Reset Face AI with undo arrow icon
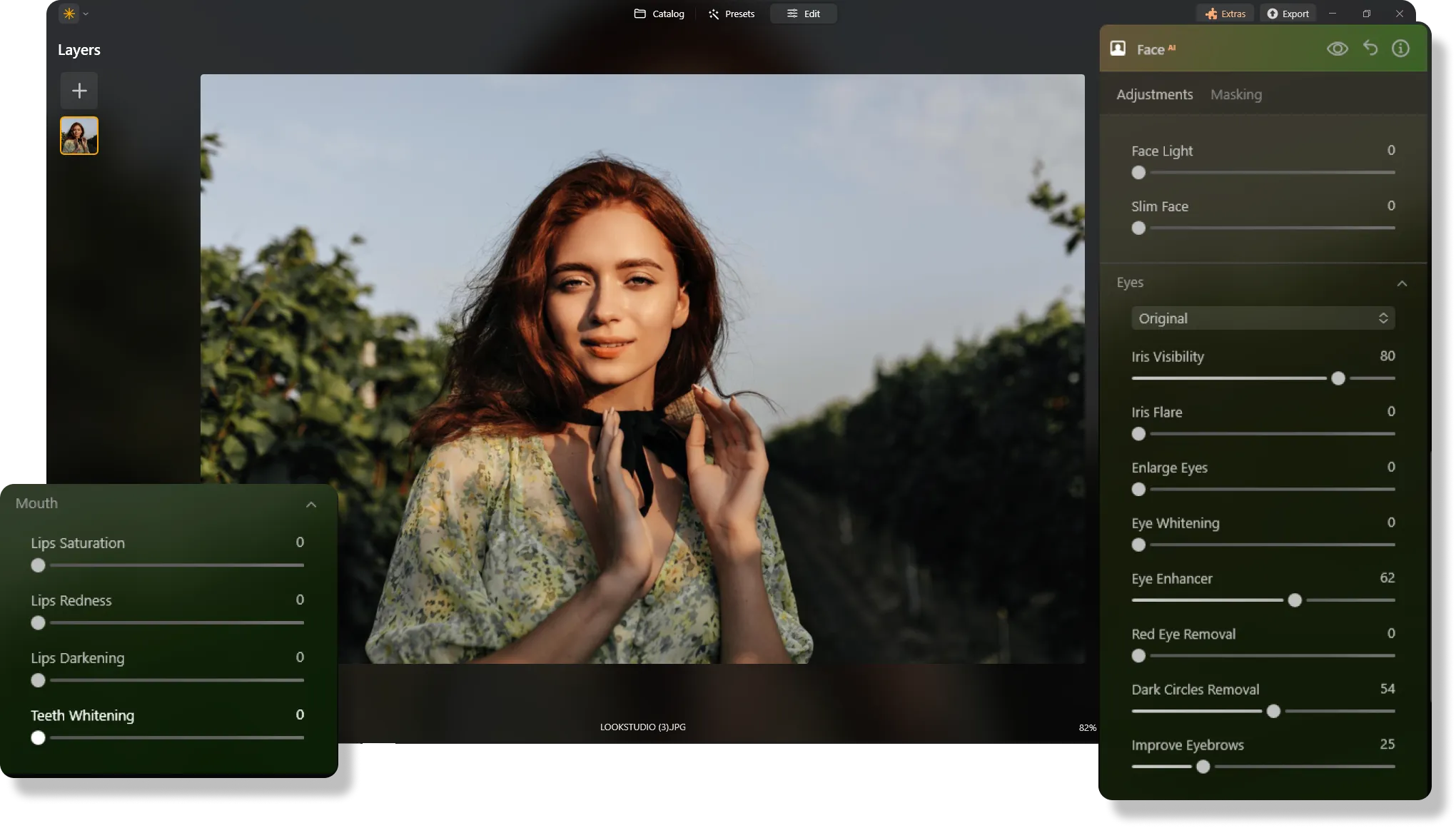Viewport: 1456px width, 828px height. [x=1370, y=49]
